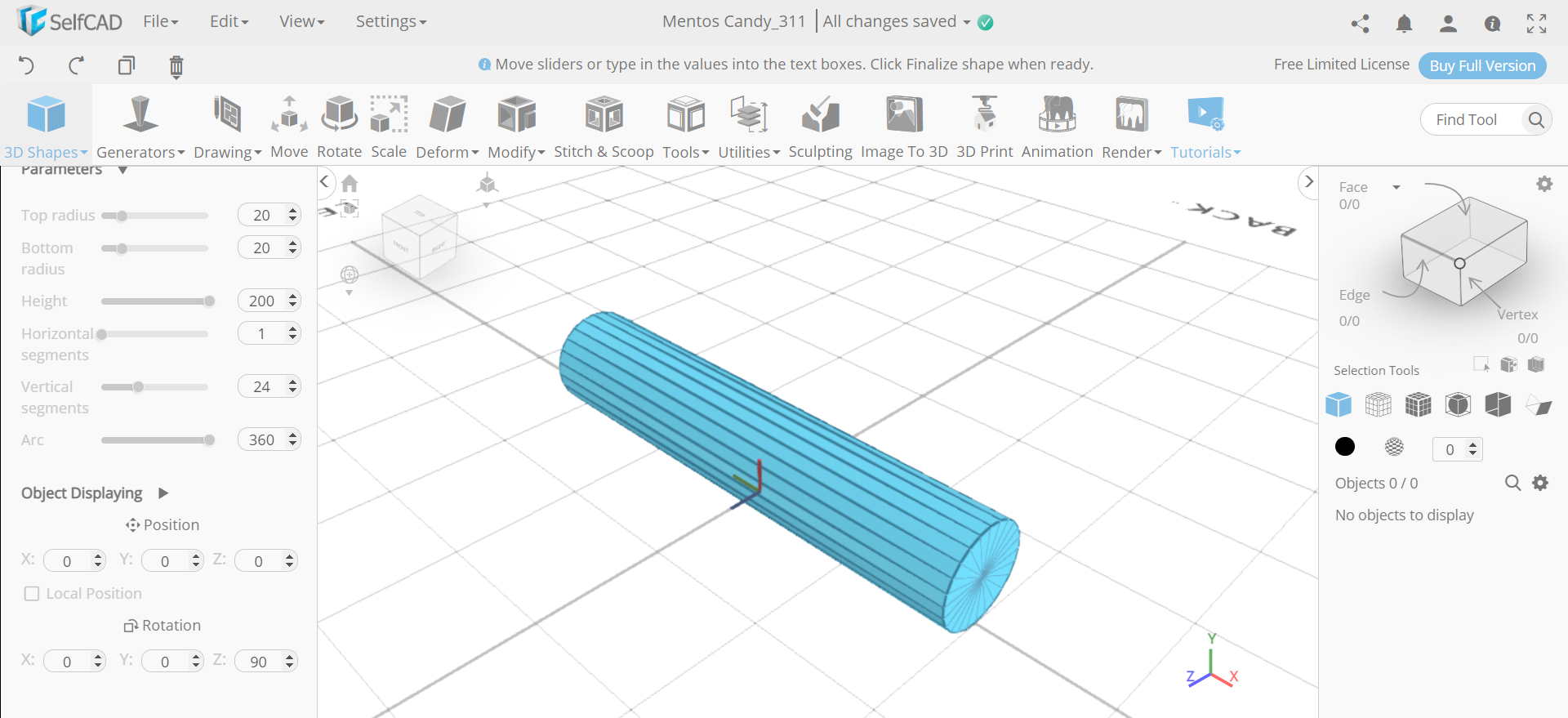Click the Arc slider
Viewport: 1568px width, 718px height.
154,440
